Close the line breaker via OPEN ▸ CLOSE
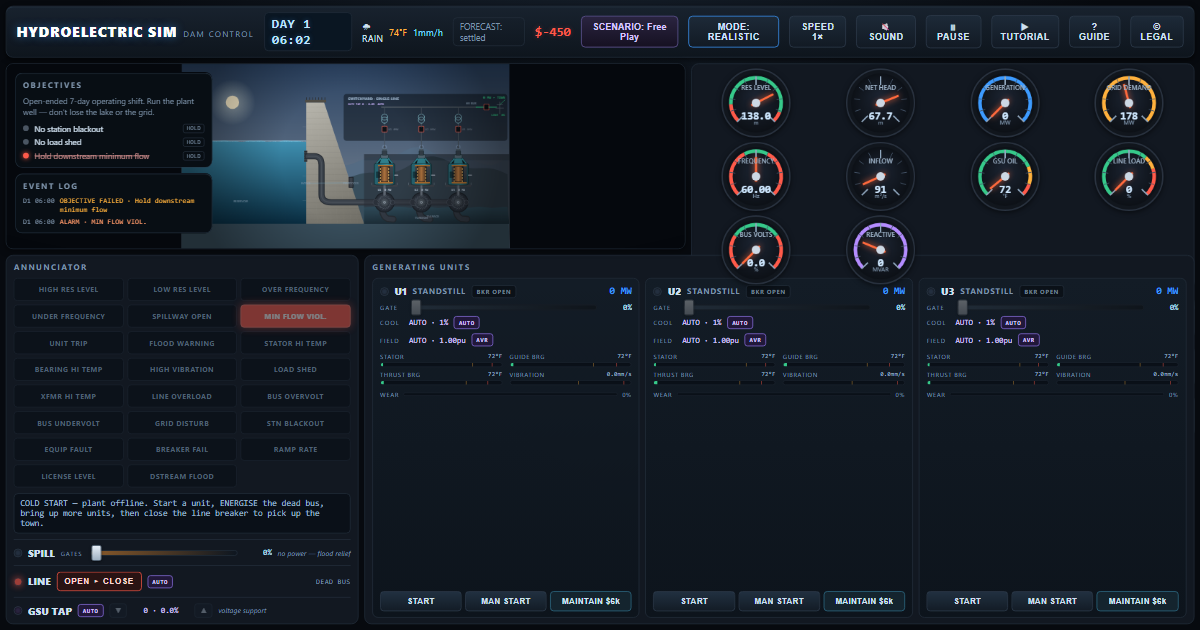The image size is (1200, 630). tap(99, 581)
